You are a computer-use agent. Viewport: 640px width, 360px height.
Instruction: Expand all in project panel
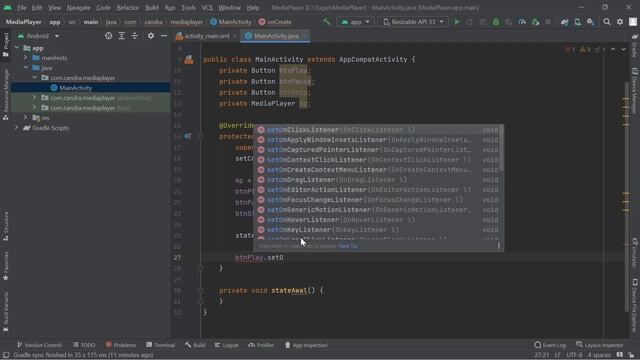(122, 36)
